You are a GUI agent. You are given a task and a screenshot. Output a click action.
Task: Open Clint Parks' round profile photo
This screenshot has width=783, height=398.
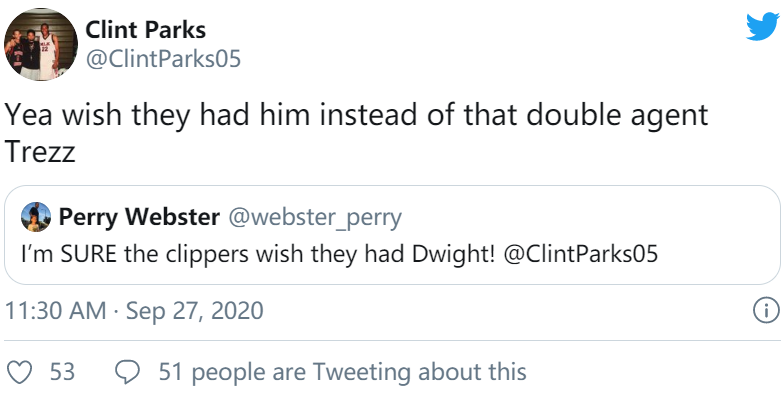(41, 44)
